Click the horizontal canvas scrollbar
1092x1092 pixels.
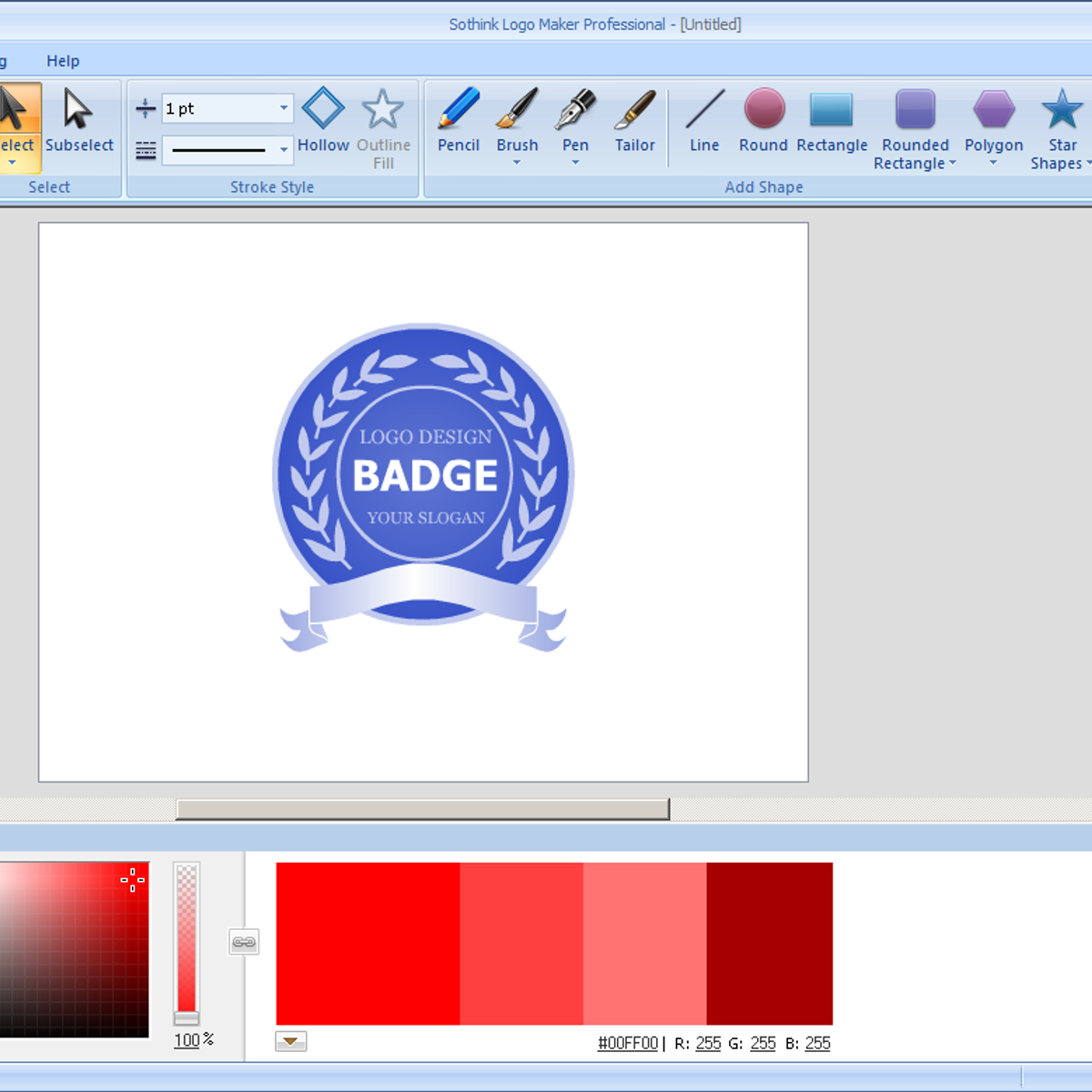click(422, 809)
